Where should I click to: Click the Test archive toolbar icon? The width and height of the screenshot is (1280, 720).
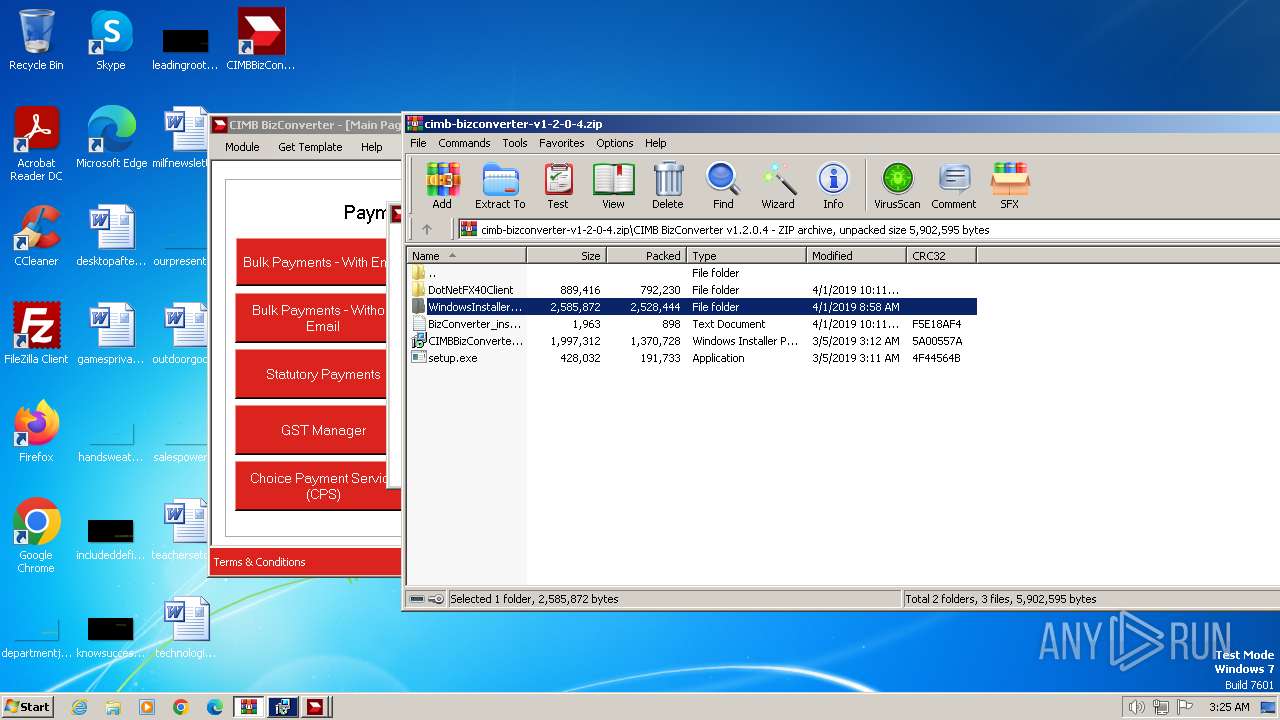557,186
